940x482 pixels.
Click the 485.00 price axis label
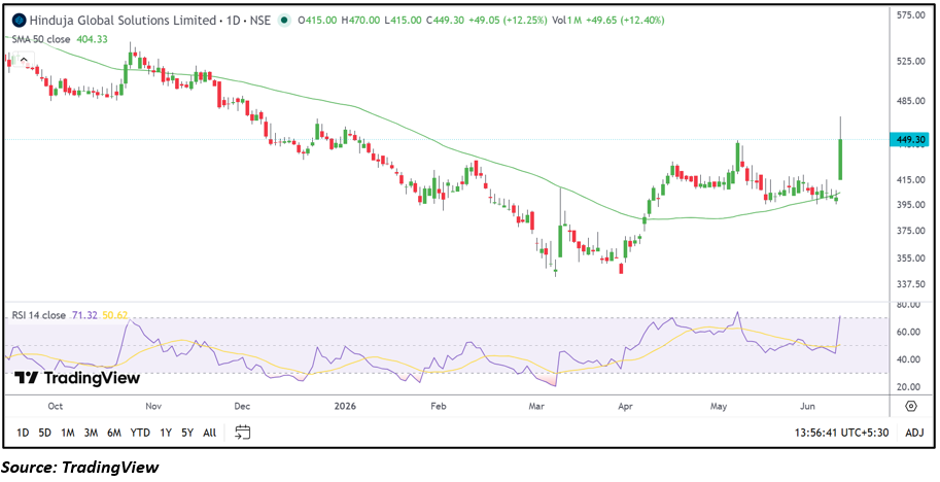[x=909, y=101]
